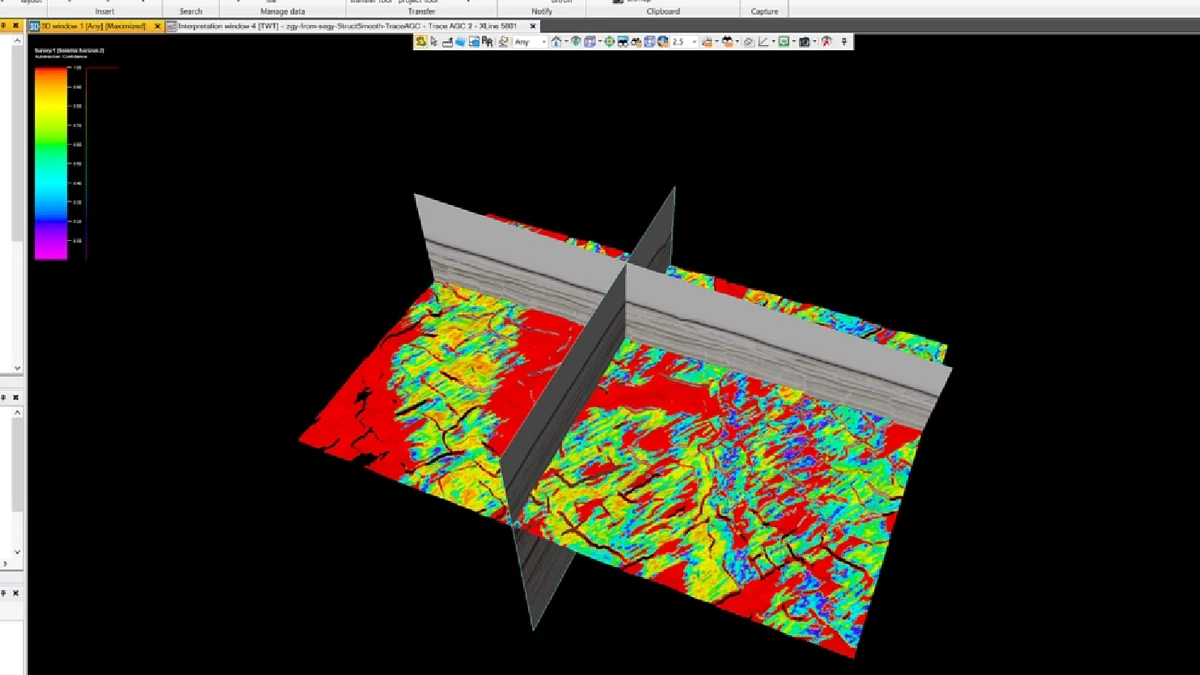Viewport: 1200px width, 675px height.
Task: Expand the arrow left of the eraser icon
Action: (737, 42)
